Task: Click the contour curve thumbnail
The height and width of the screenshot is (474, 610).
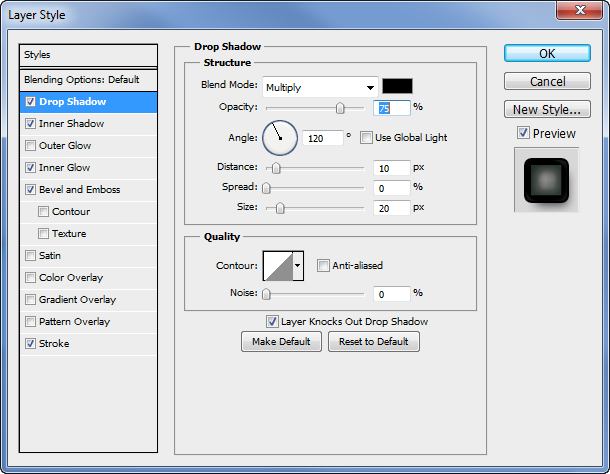Action: pyautogui.click(x=278, y=266)
